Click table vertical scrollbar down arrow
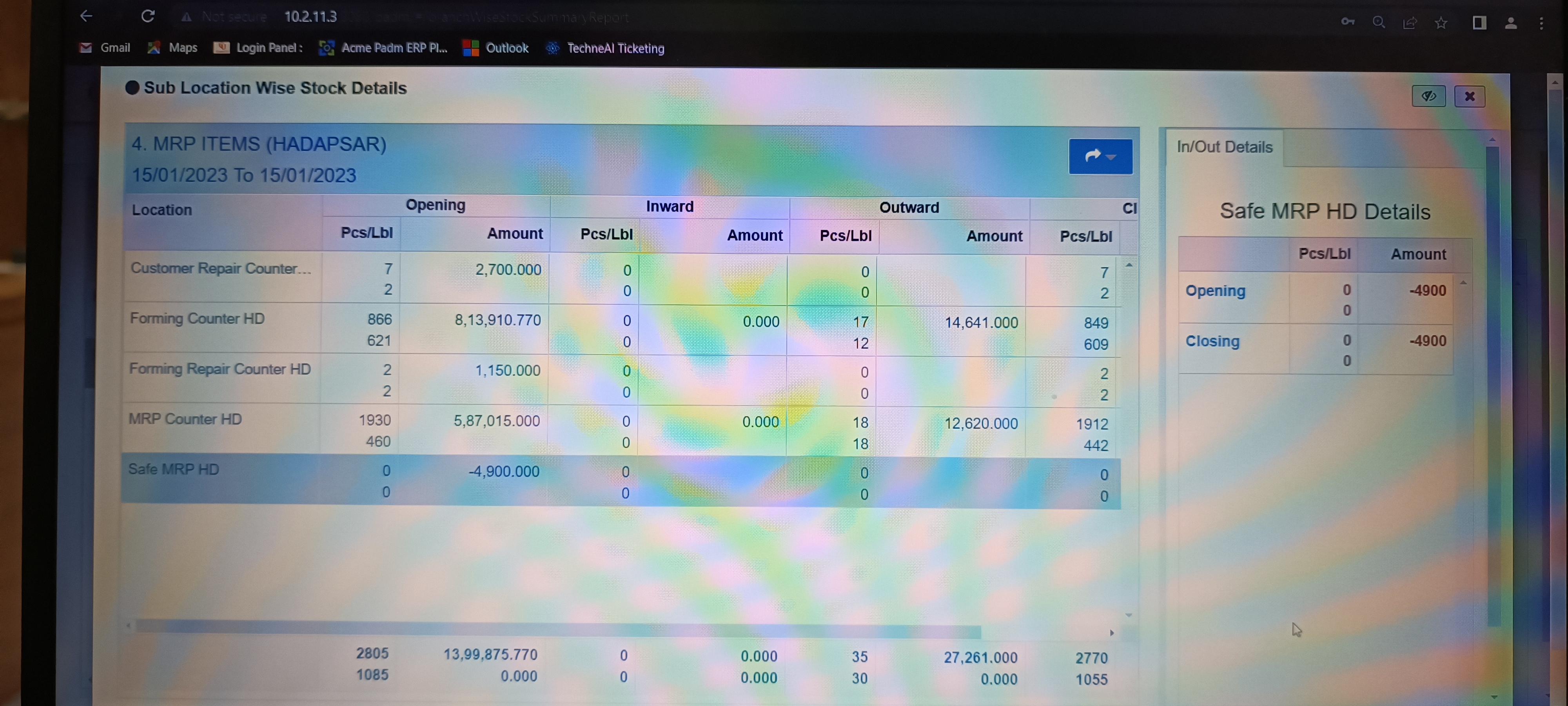 [1129, 615]
